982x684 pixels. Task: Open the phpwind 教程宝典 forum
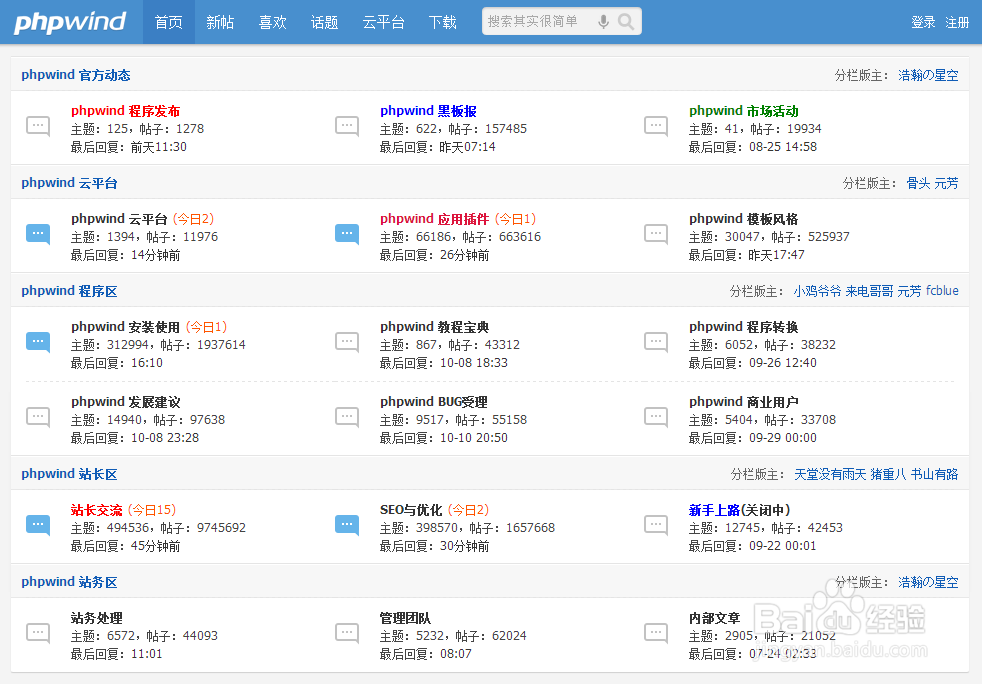(435, 327)
